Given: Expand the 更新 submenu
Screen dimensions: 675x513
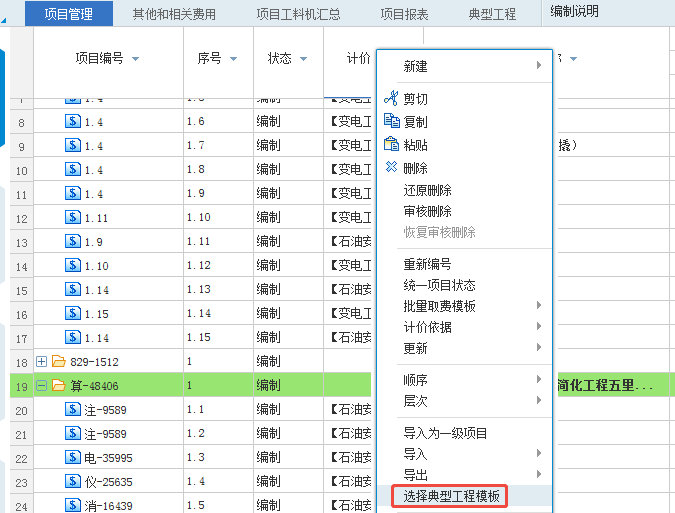Looking at the screenshot, I should point(539,348).
